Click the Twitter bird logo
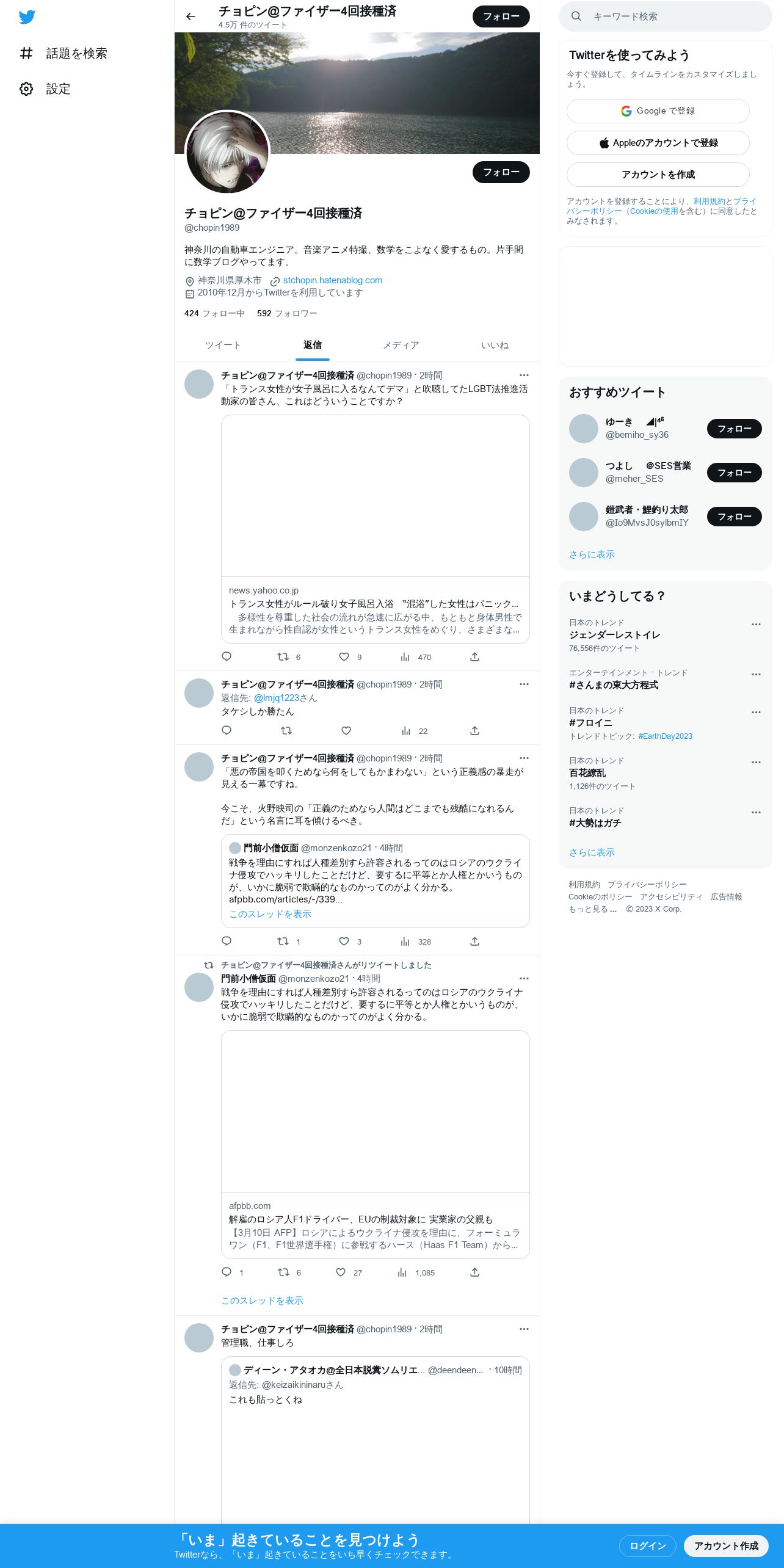Screen dimensions: 784x1568 coord(27,17)
